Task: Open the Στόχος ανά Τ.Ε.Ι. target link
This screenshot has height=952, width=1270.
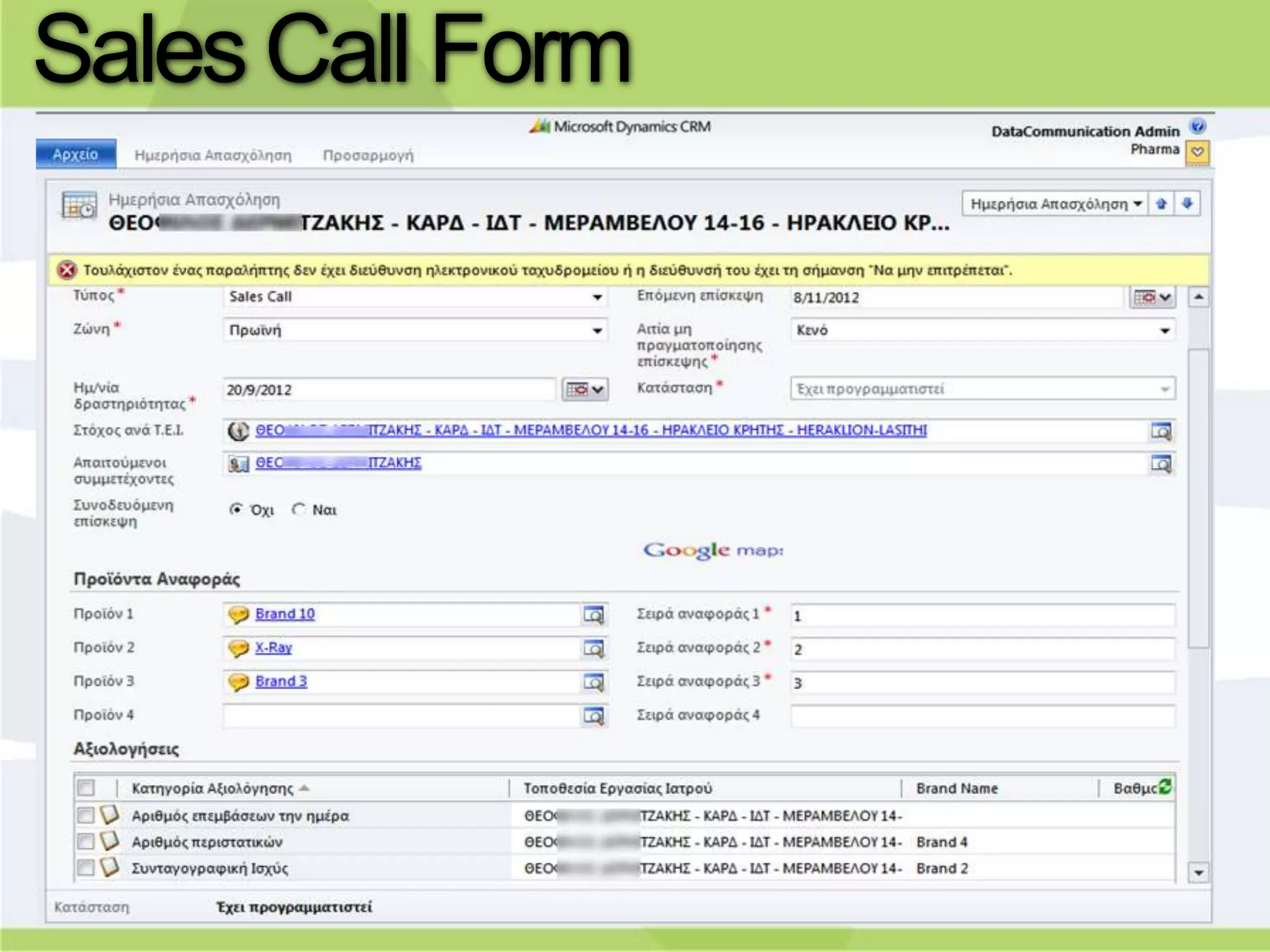Action: (x=591, y=430)
